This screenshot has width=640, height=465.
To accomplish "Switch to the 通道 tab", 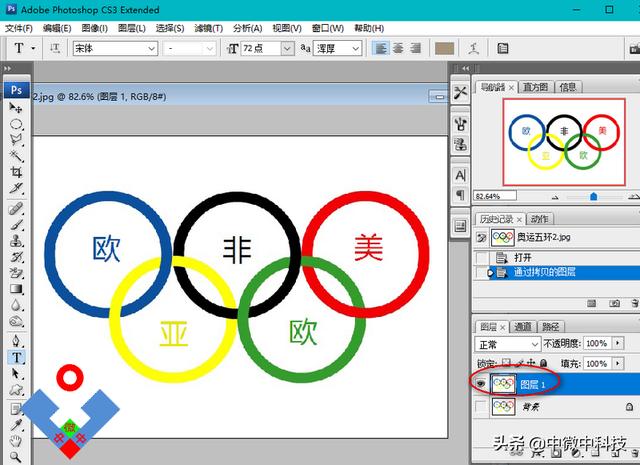I will (x=523, y=327).
